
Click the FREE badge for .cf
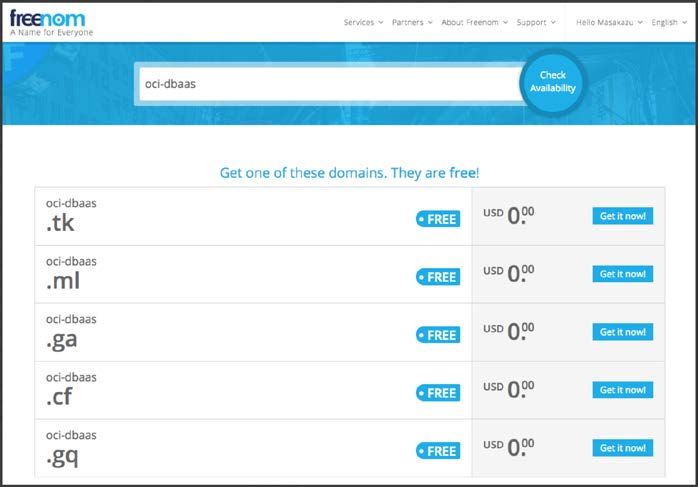pyautogui.click(x=438, y=393)
